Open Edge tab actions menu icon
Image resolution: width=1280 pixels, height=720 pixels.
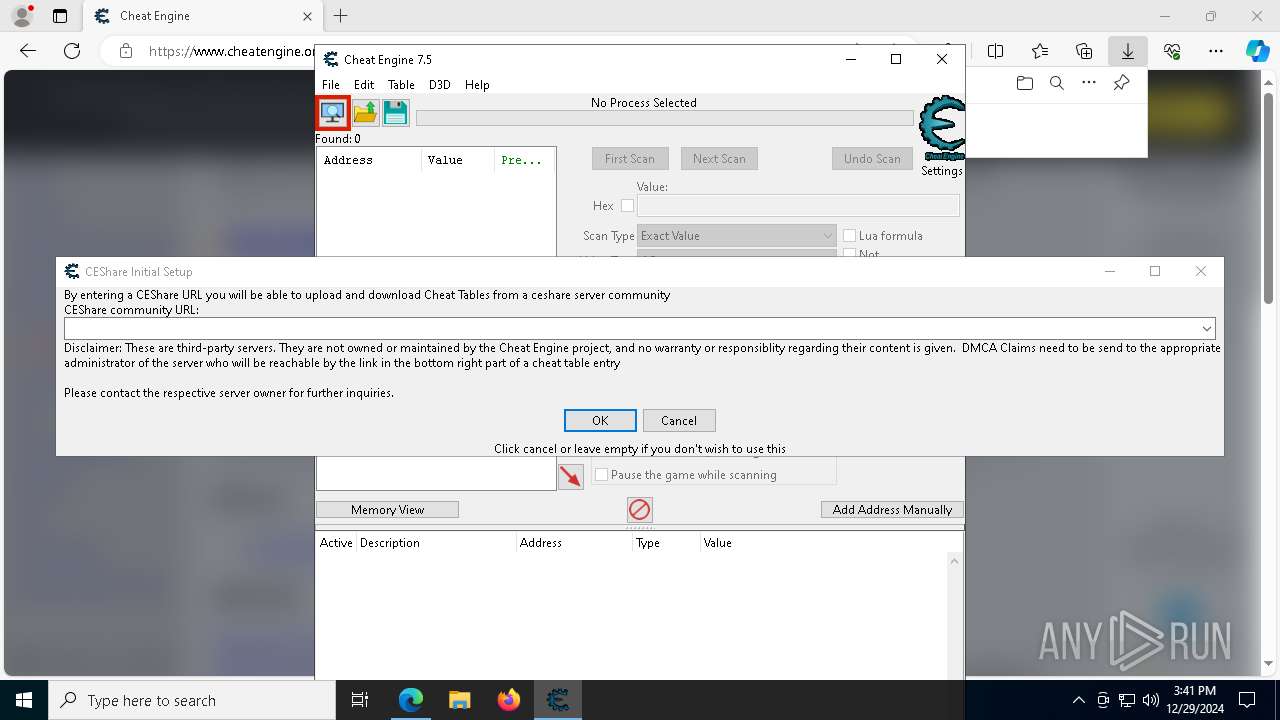tap(60, 16)
